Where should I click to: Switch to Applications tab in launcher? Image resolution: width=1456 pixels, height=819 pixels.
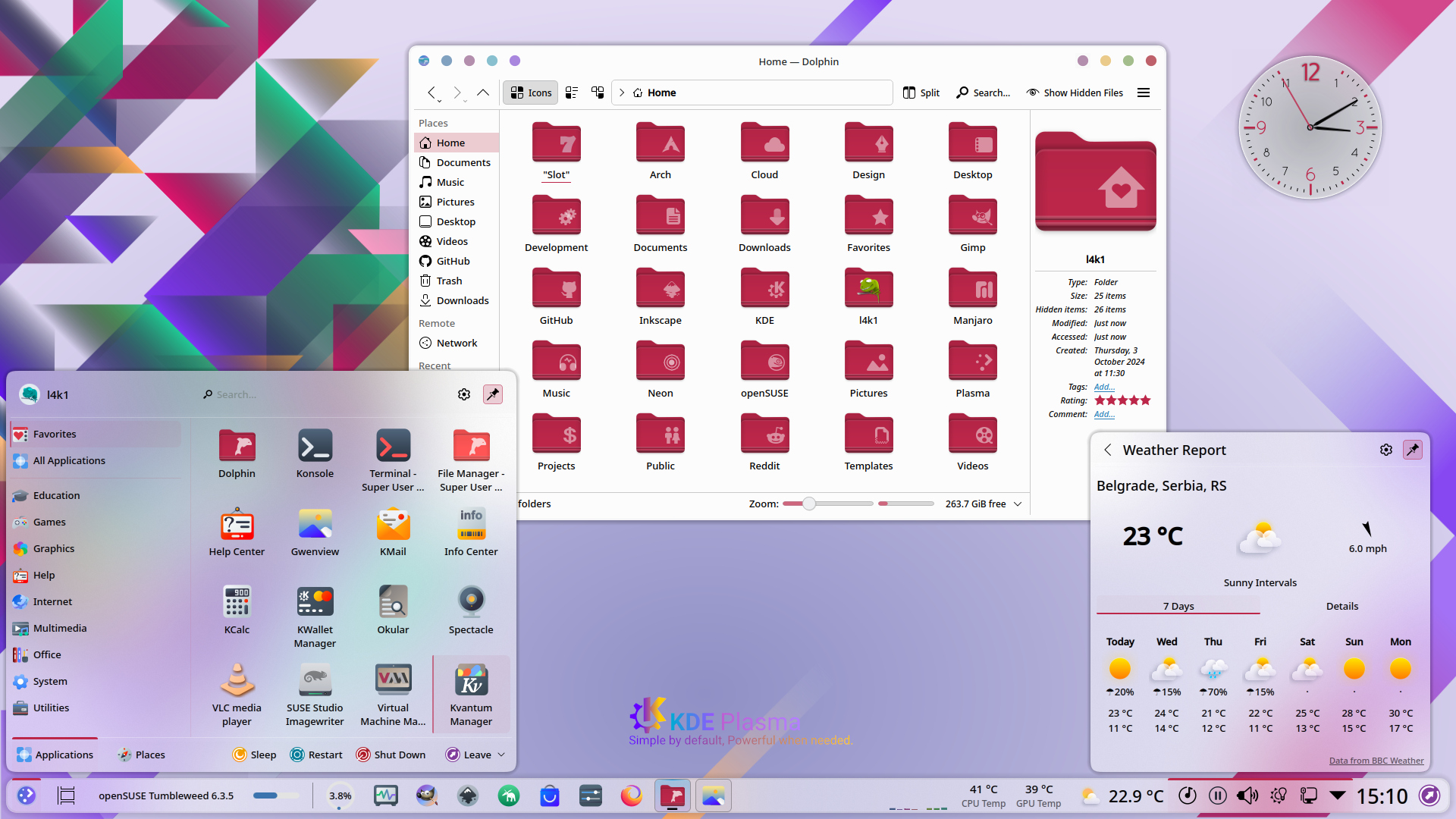55,755
